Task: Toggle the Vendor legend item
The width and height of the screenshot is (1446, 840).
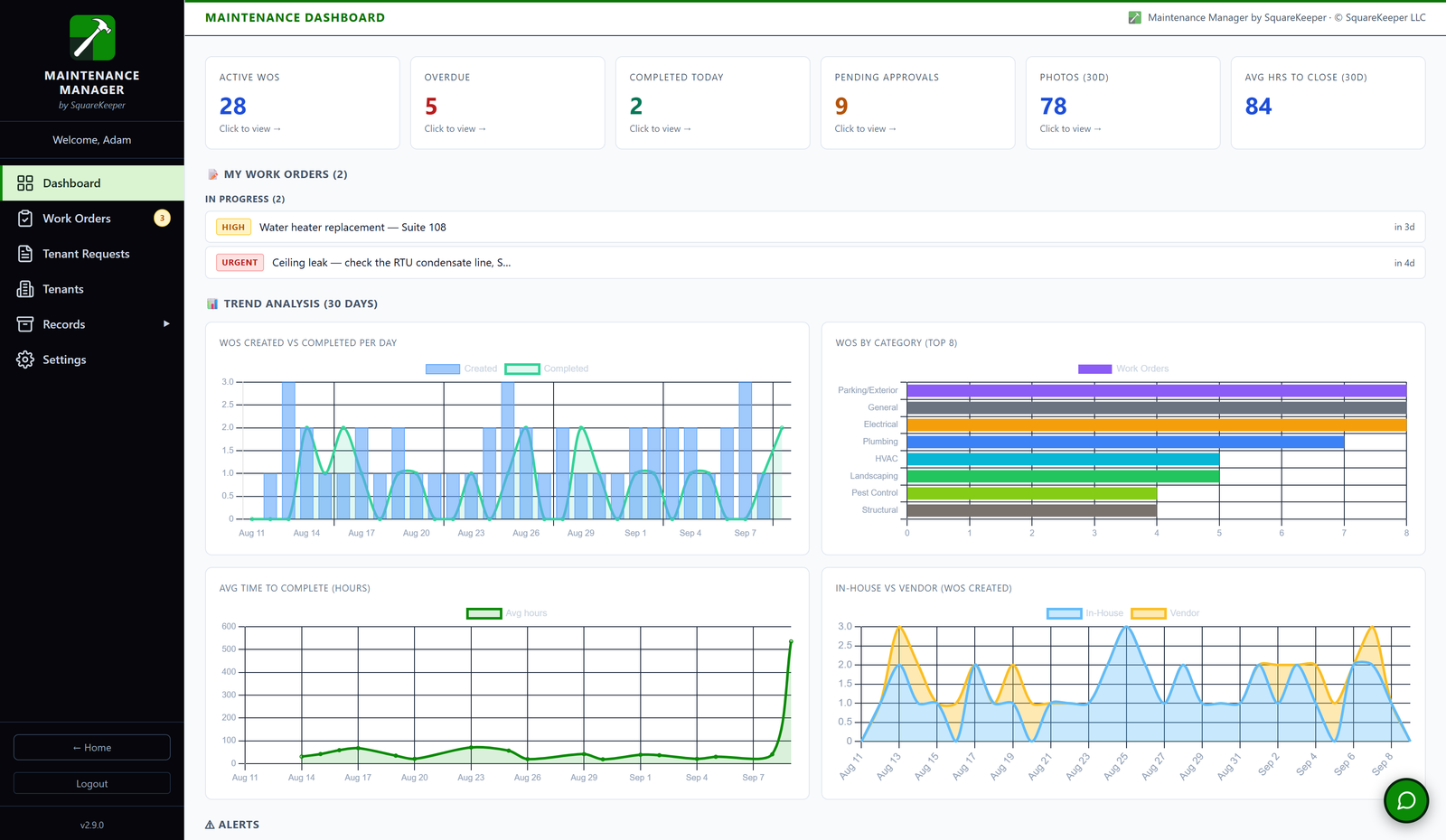Action: [x=1166, y=613]
